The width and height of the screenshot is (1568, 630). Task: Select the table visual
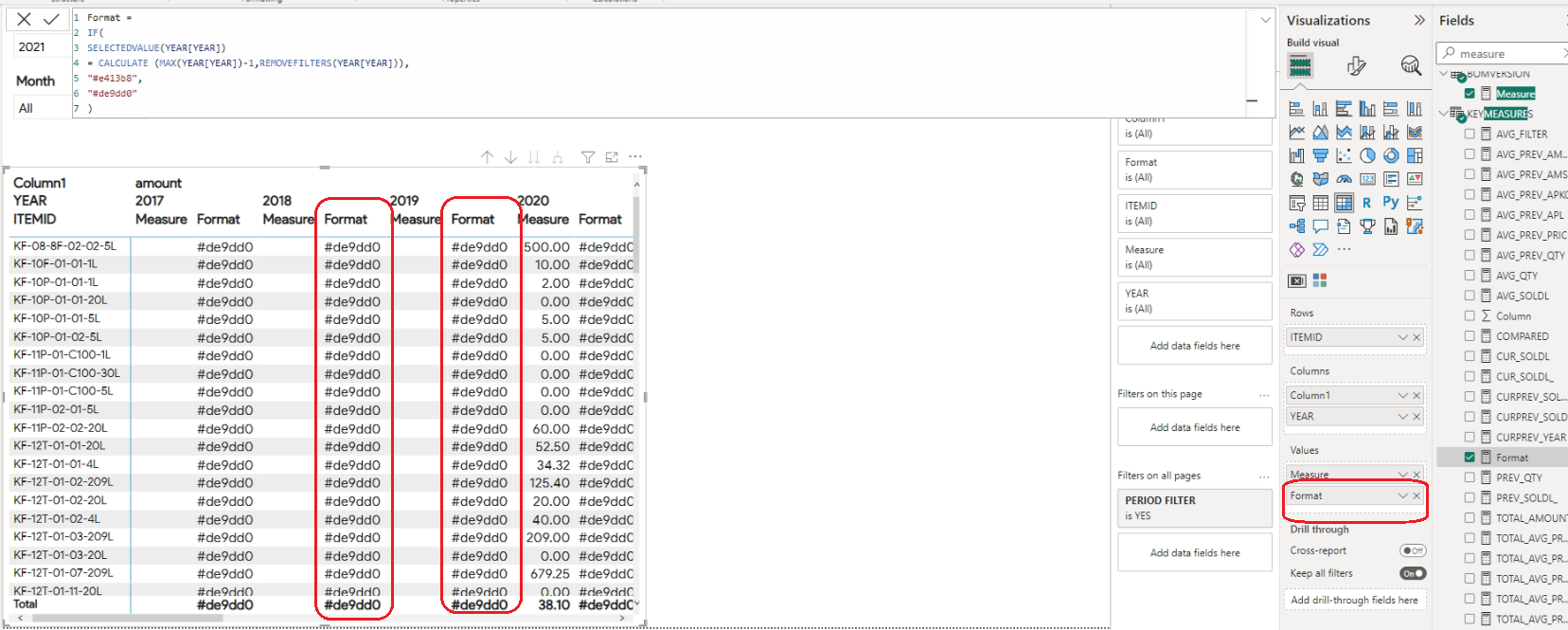coord(1320,203)
